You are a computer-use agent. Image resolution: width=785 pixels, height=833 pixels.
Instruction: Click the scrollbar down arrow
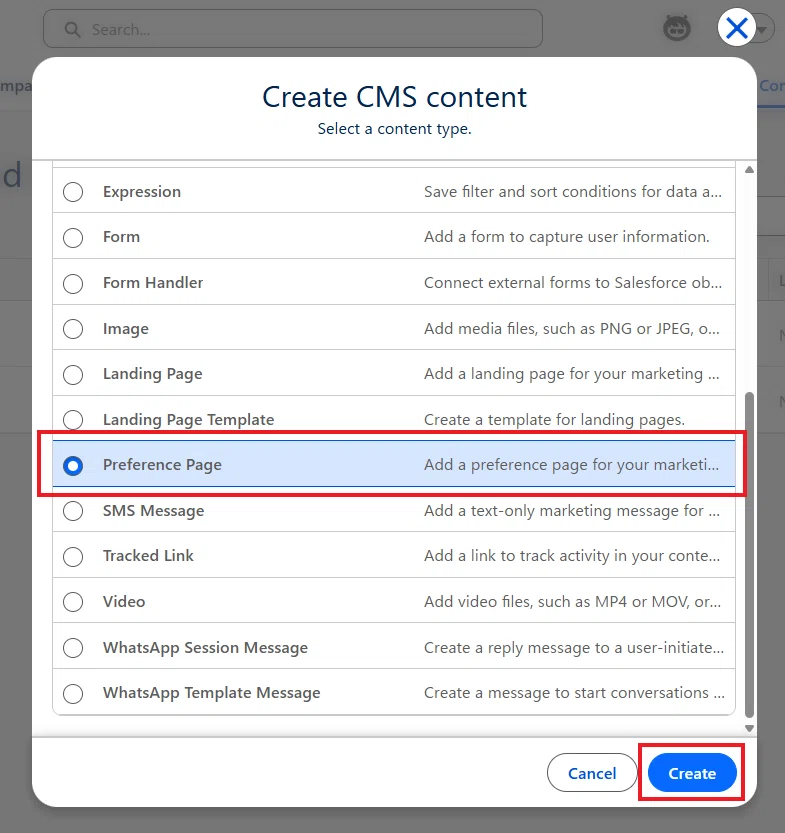point(749,728)
